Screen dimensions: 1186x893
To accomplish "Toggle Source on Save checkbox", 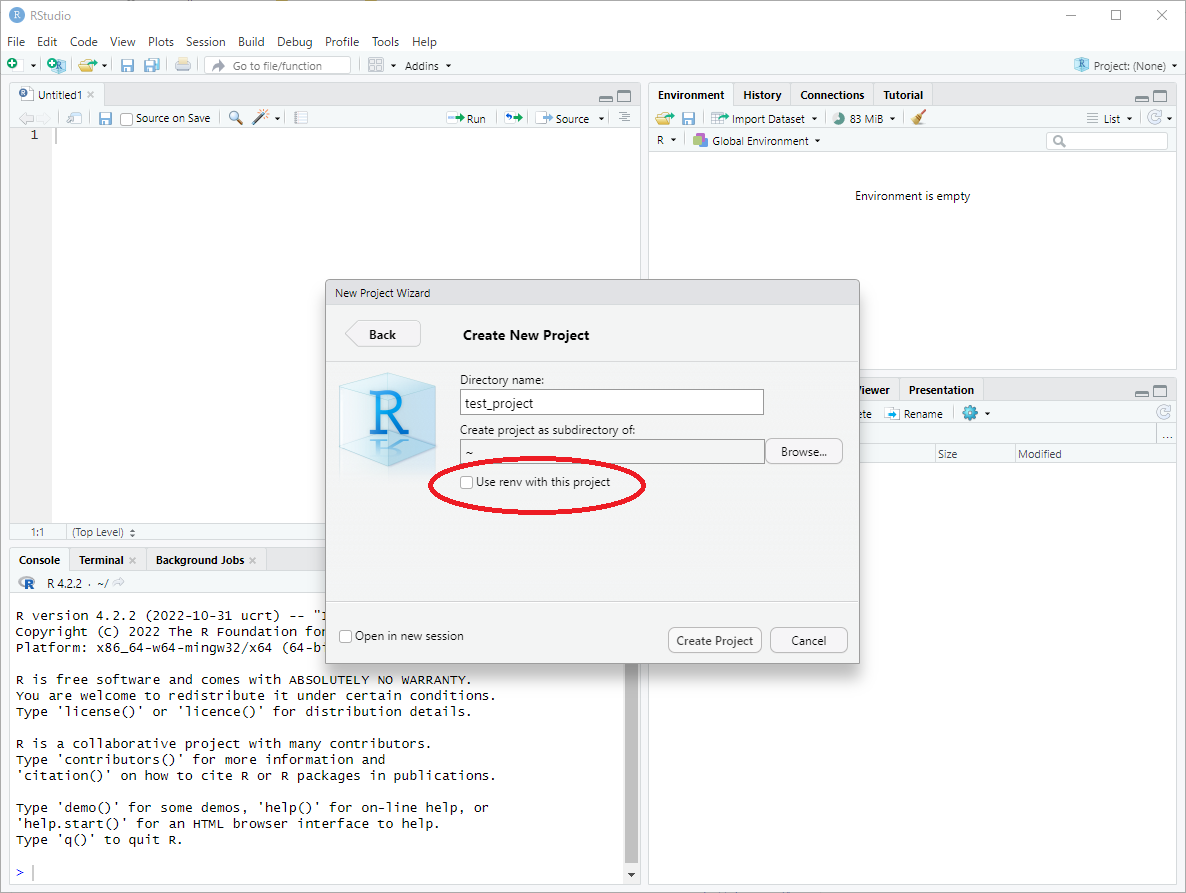I will tap(127, 119).
